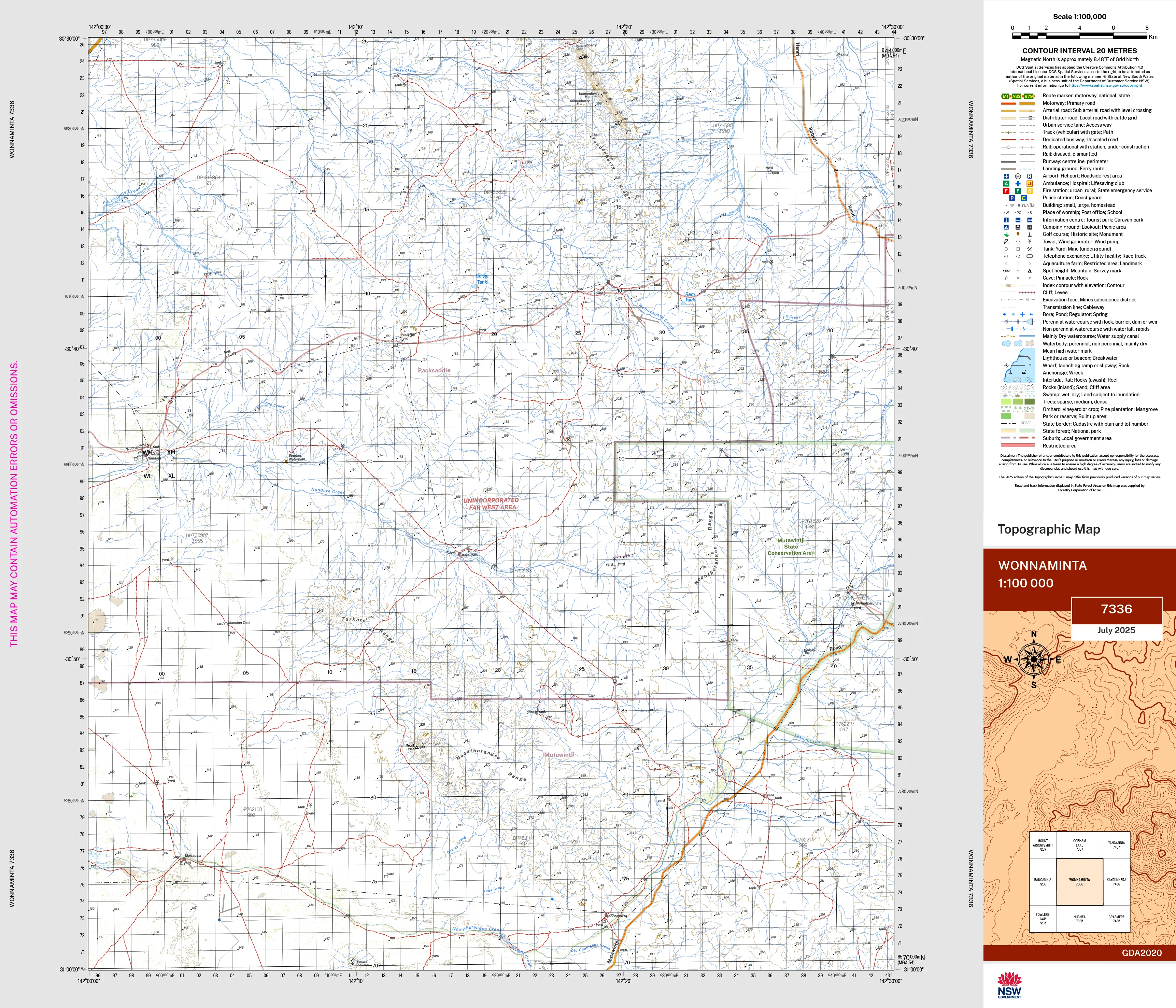Select the Grasmere 7435 index cell

click(1116, 919)
